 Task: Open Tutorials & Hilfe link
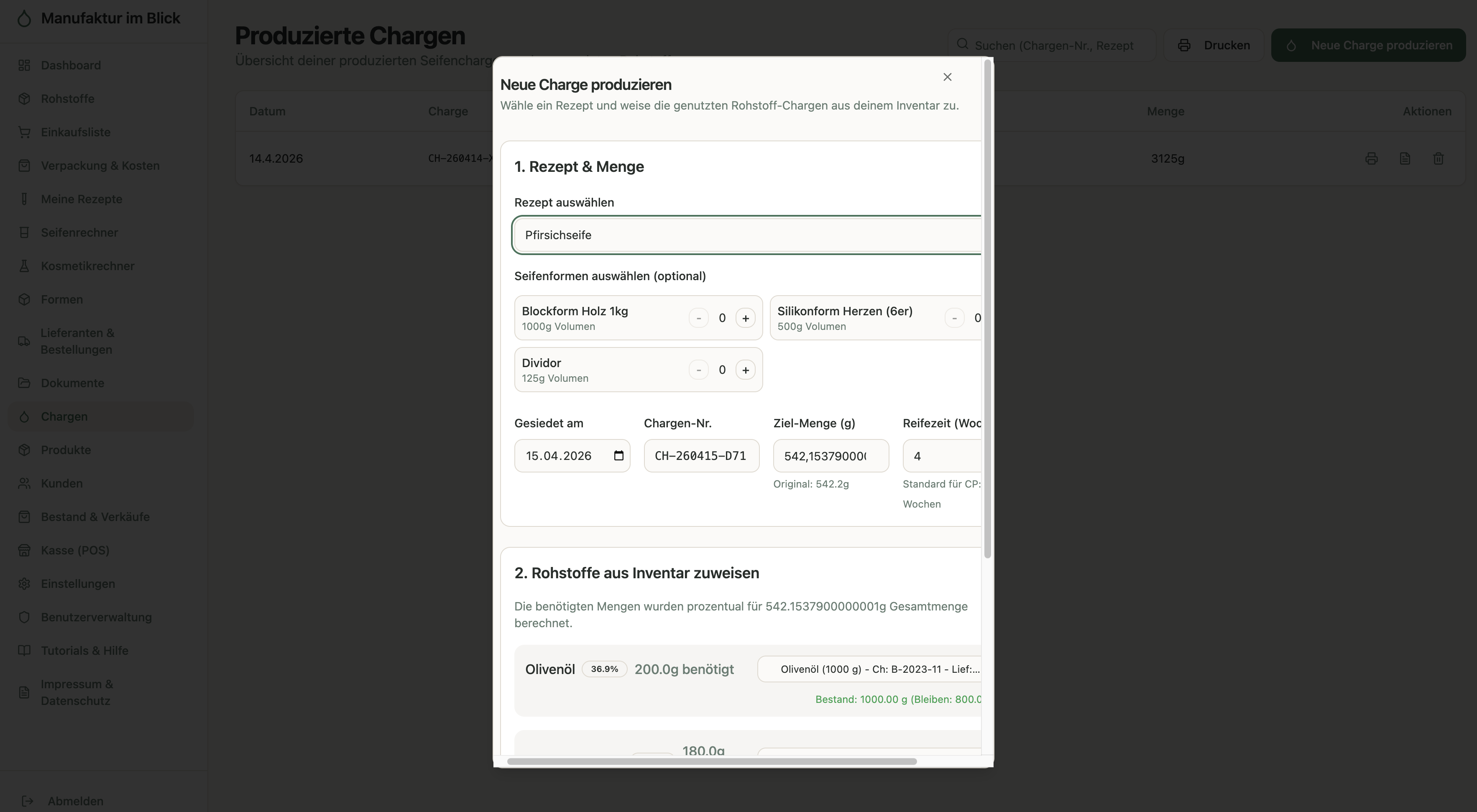(x=100, y=651)
